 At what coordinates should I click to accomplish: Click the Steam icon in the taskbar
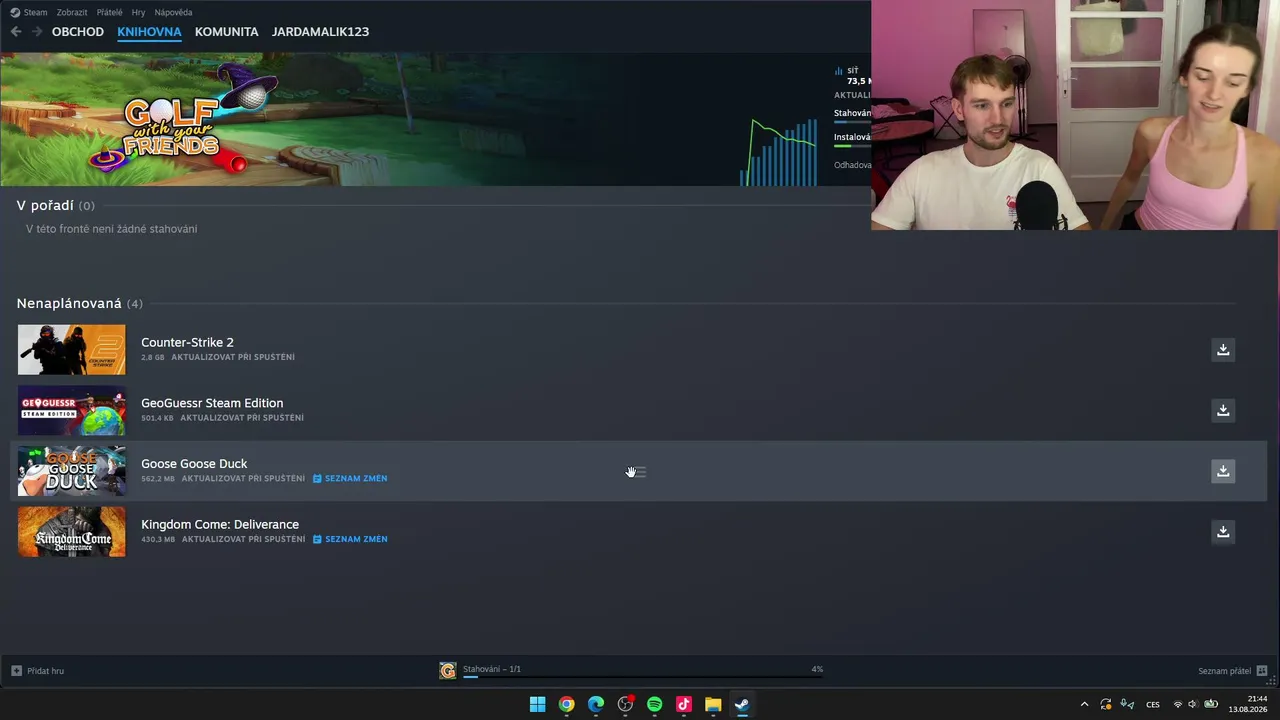click(742, 704)
